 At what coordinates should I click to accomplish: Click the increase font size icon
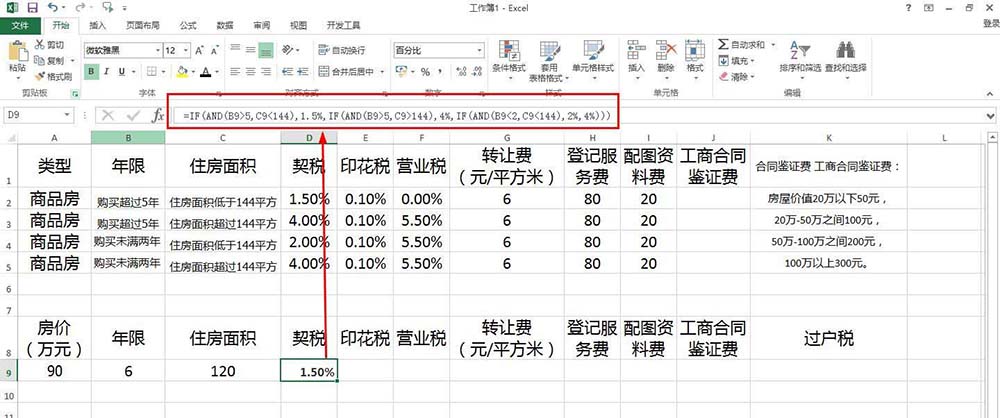(x=200, y=50)
